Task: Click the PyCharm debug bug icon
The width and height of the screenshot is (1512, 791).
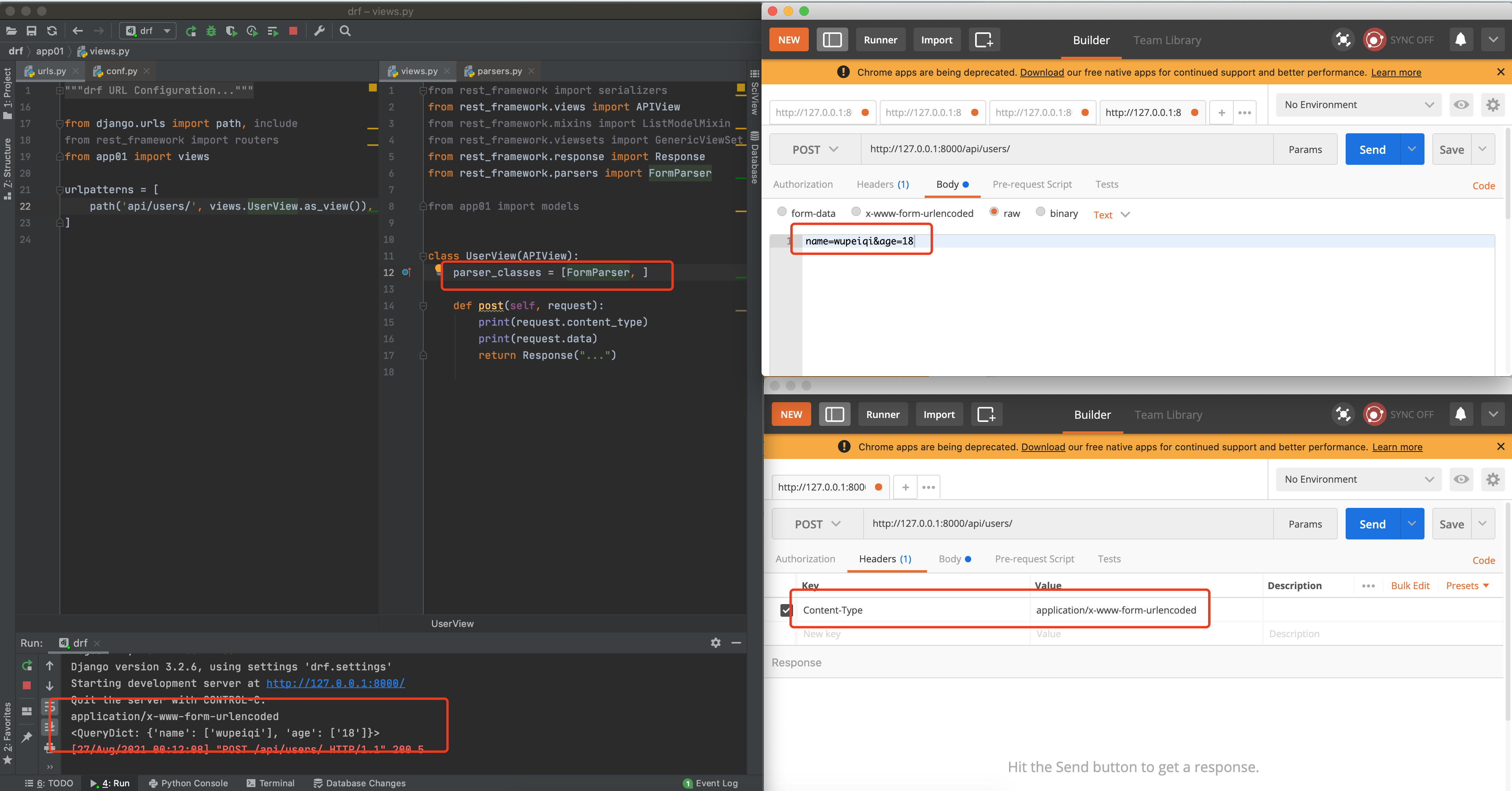Action: click(x=211, y=31)
